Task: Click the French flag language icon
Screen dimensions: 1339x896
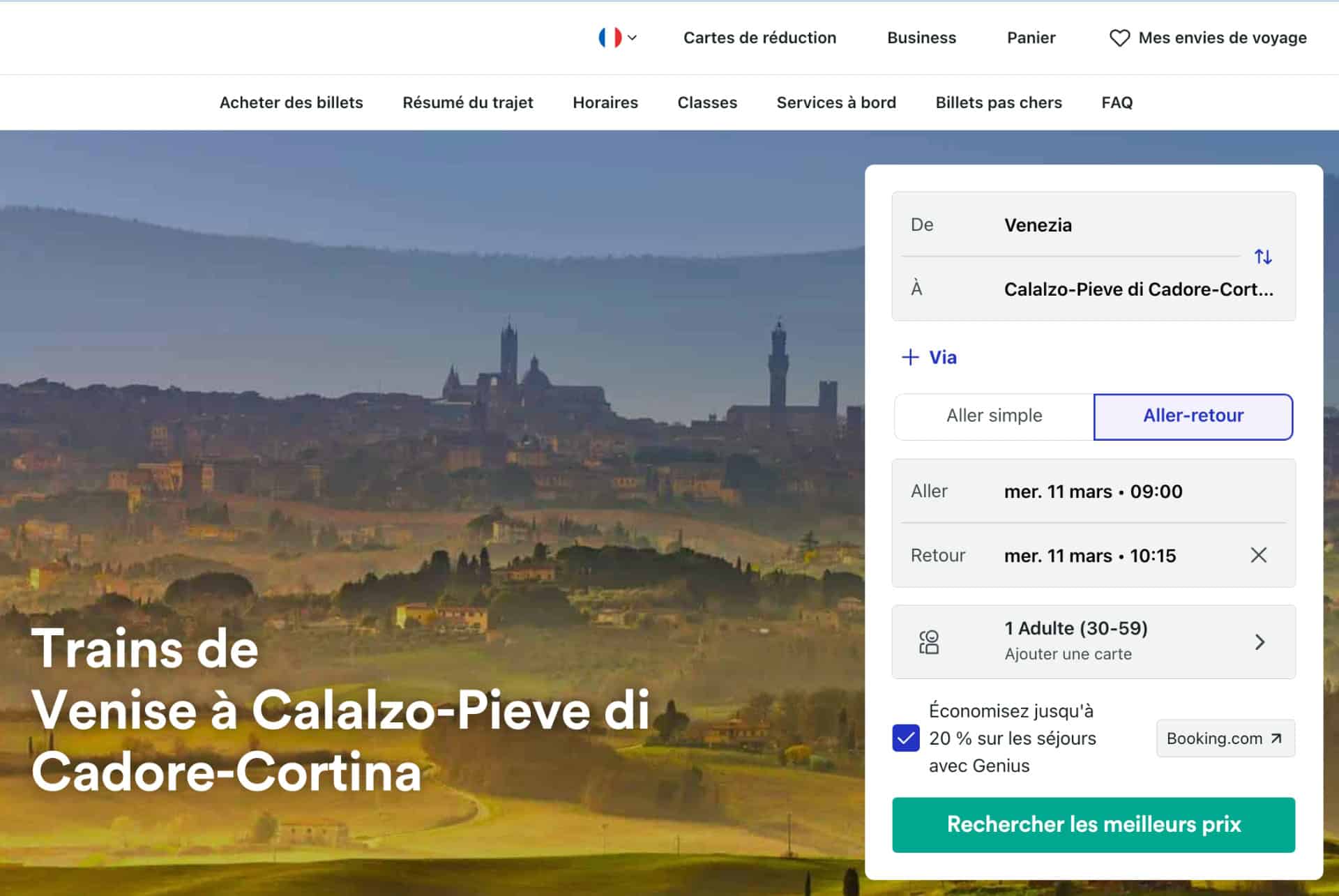Action: (610, 36)
